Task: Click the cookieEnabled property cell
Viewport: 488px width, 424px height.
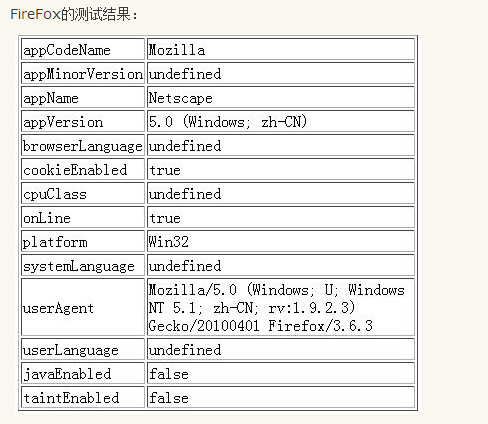Action: [x=83, y=170]
